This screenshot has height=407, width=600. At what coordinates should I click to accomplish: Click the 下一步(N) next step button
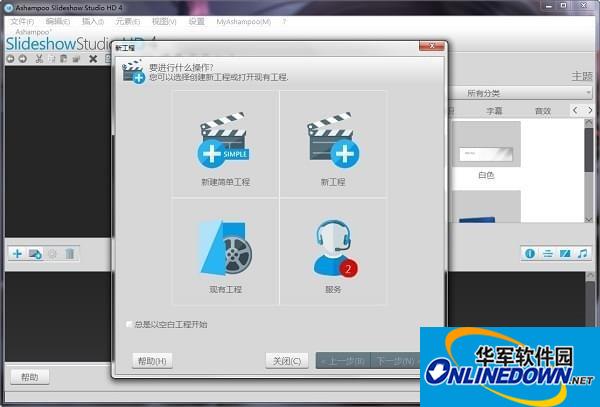(x=395, y=361)
